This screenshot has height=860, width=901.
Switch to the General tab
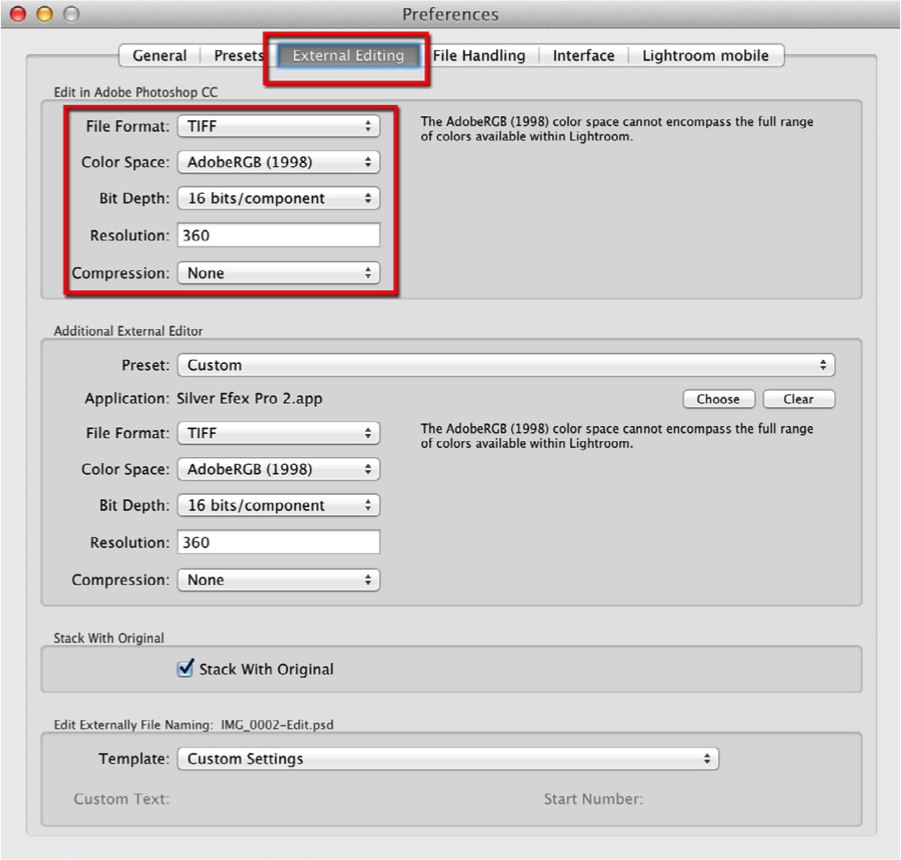159,56
